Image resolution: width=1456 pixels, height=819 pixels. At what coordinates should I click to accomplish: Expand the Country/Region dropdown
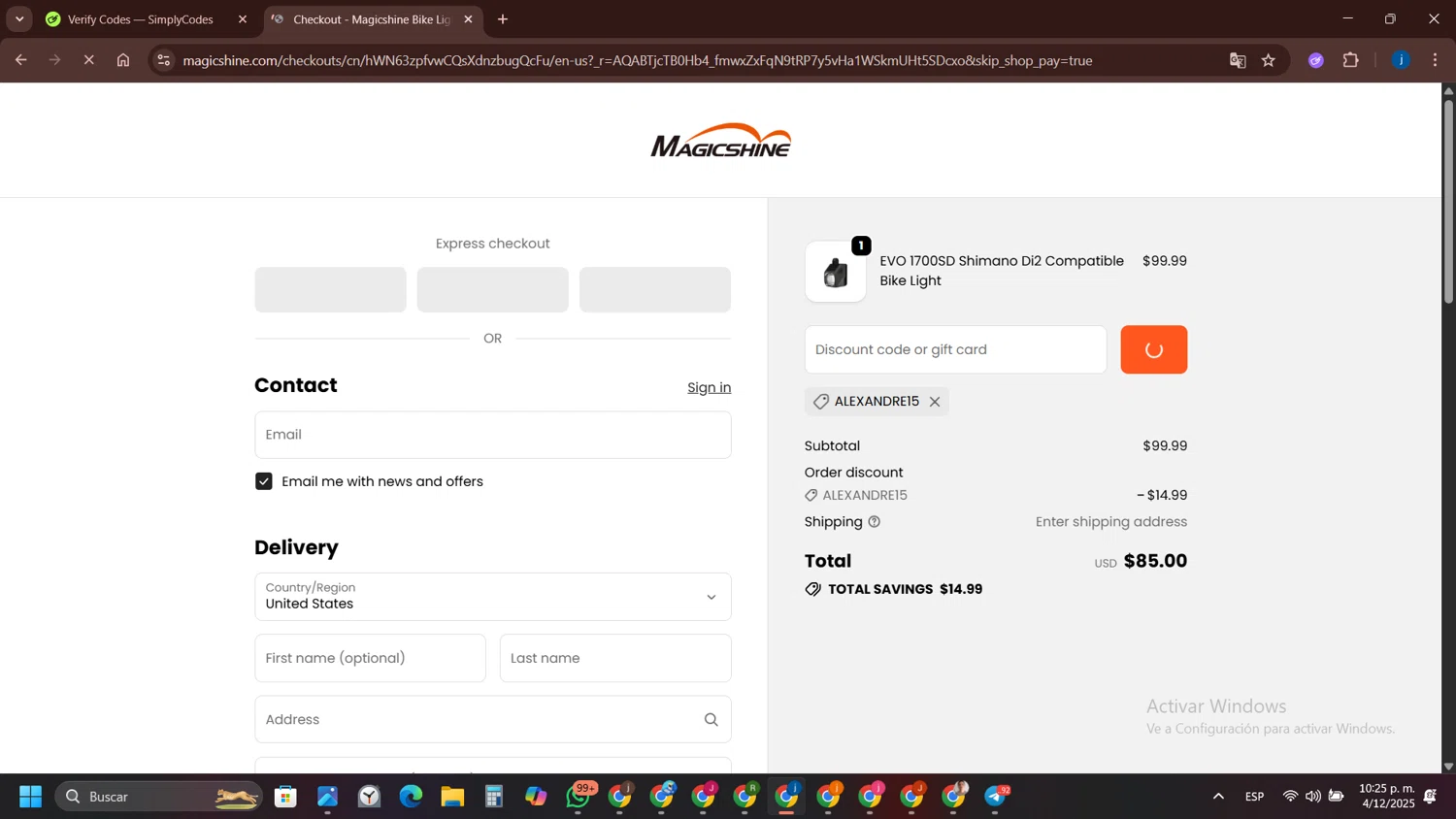tap(493, 597)
